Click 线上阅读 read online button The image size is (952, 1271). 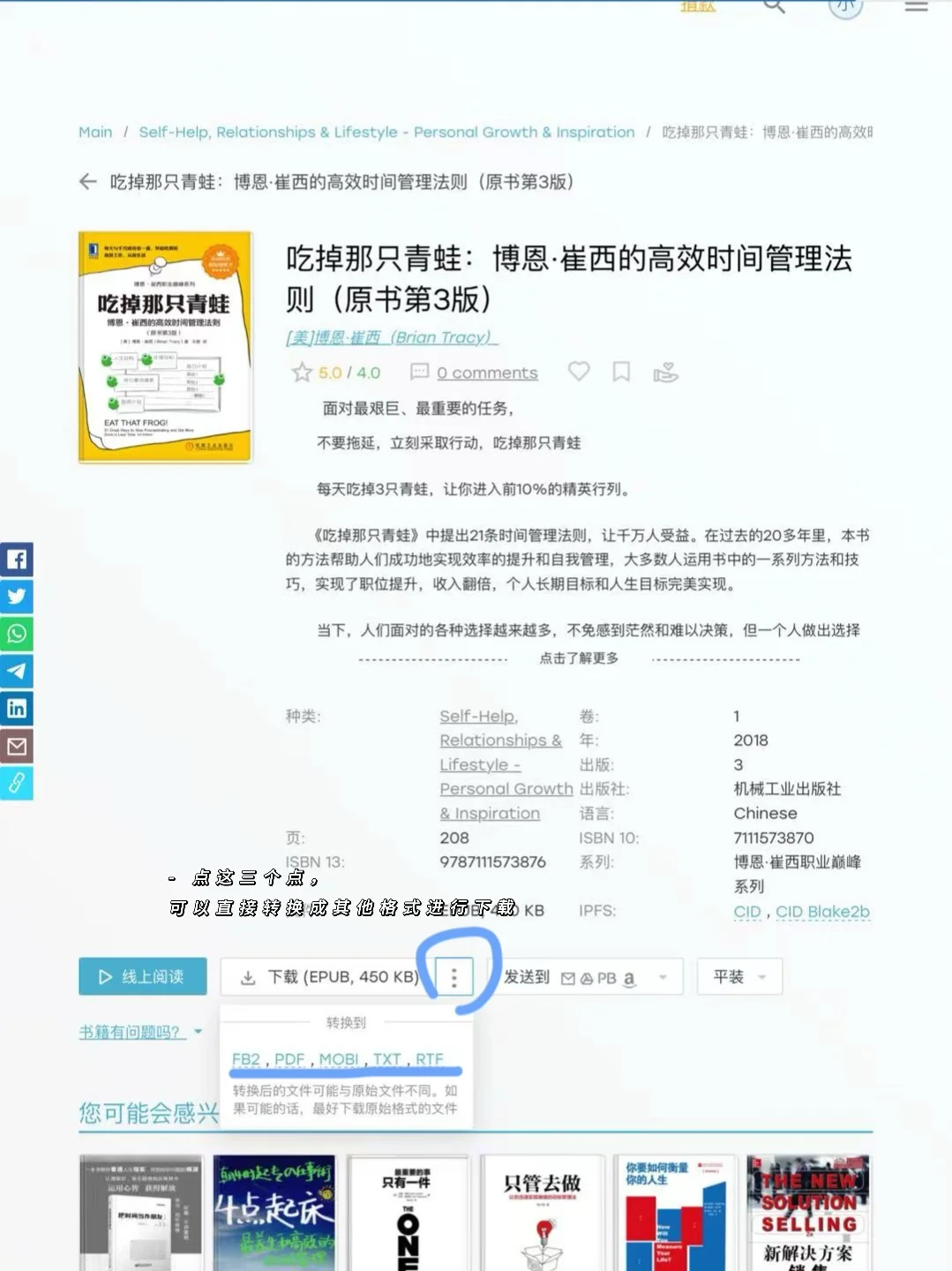[x=143, y=976]
